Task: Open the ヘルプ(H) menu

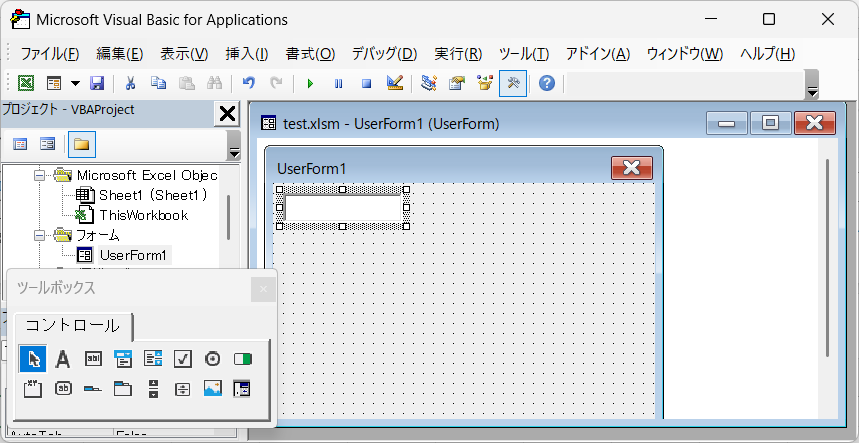Action: [767, 54]
